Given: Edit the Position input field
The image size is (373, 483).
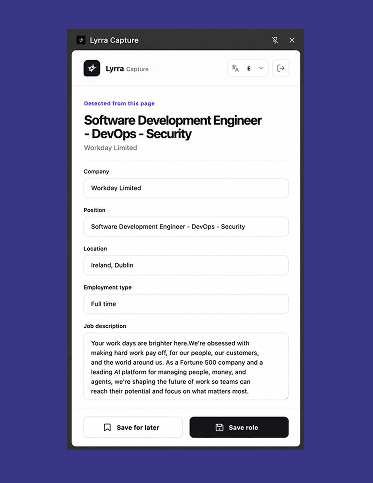Looking at the screenshot, I should 186,227.
